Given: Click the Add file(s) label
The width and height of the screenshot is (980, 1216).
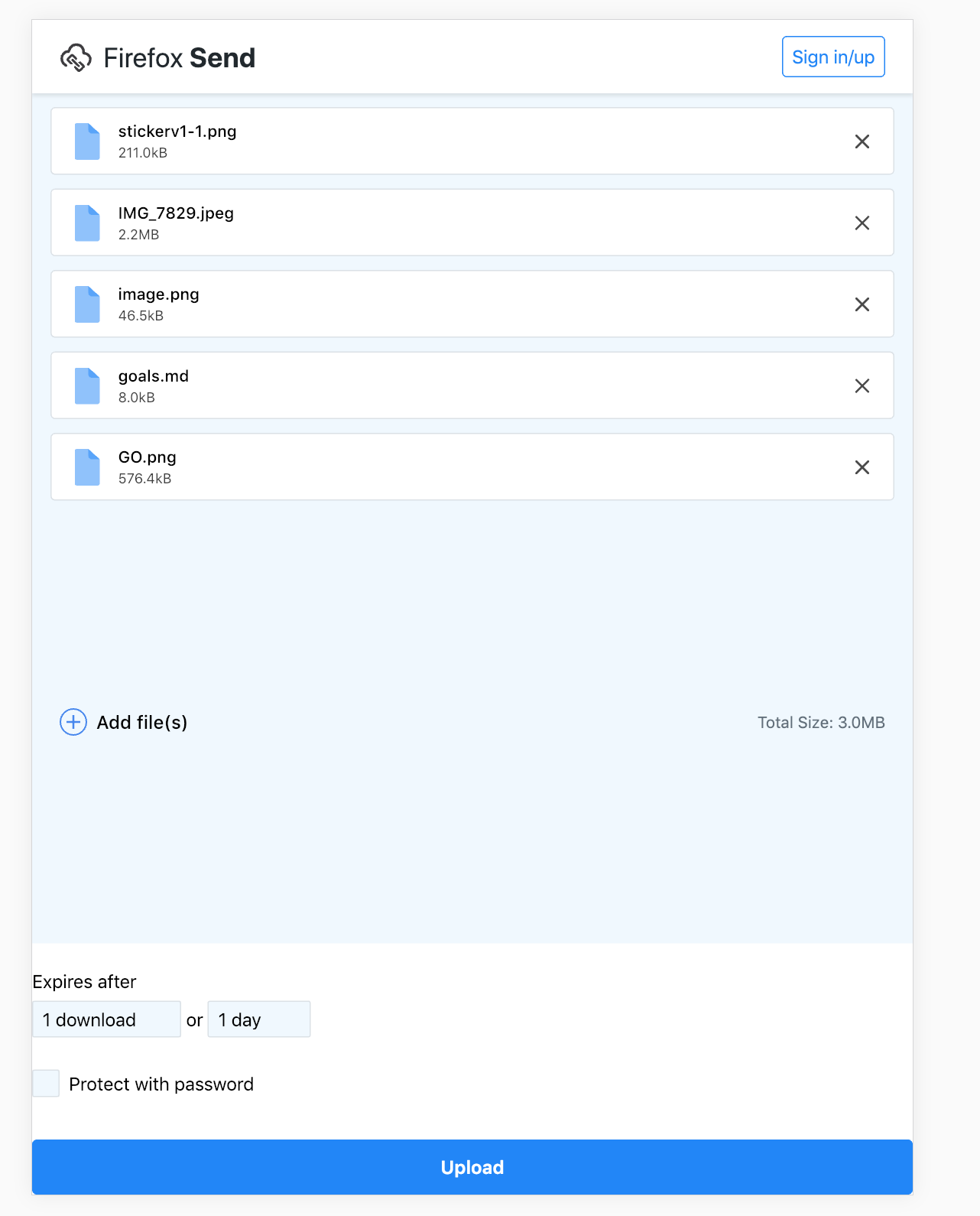Looking at the screenshot, I should click(x=142, y=723).
